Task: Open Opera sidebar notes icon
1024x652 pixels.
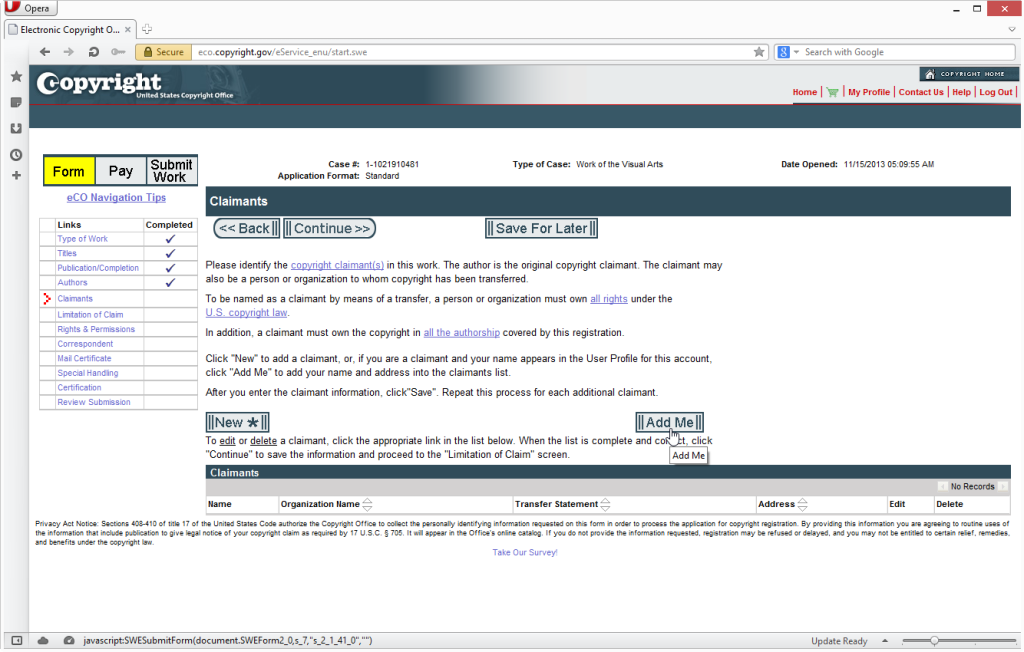Action: (x=16, y=103)
